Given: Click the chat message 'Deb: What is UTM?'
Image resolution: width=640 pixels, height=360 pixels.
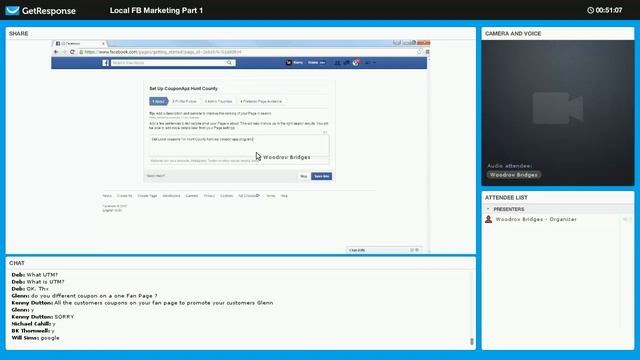Looking at the screenshot, I should click(38, 282).
